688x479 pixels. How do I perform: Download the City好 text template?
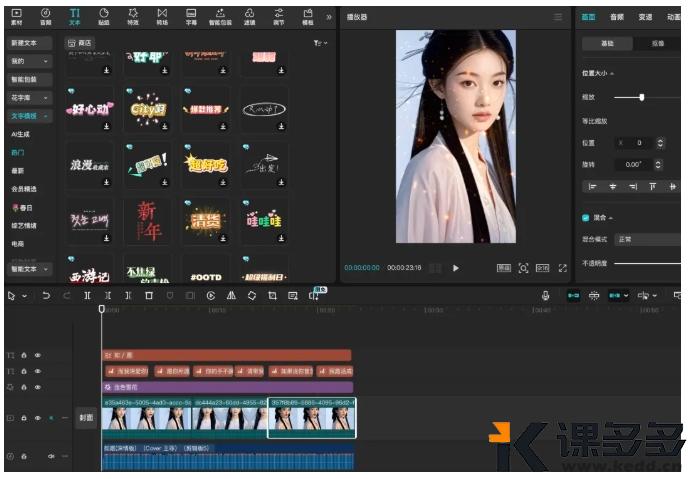pos(165,126)
